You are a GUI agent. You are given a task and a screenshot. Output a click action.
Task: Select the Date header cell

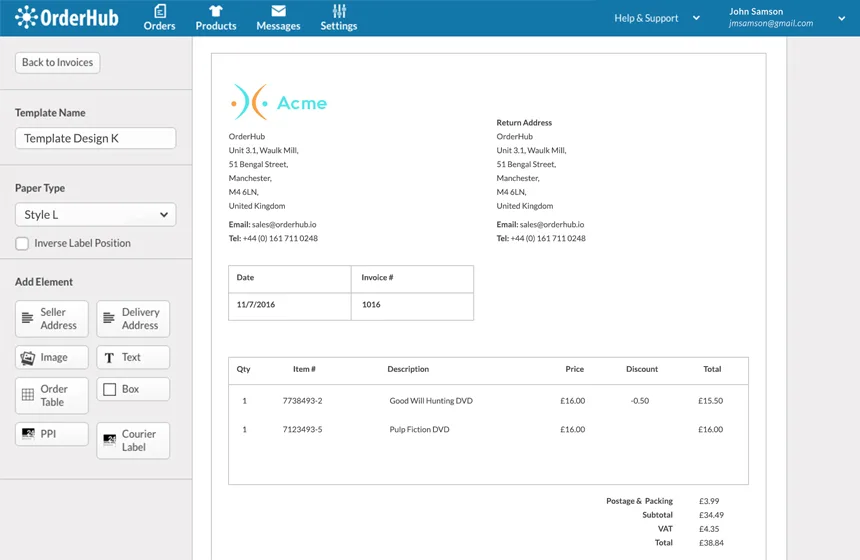[x=290, y=279]
